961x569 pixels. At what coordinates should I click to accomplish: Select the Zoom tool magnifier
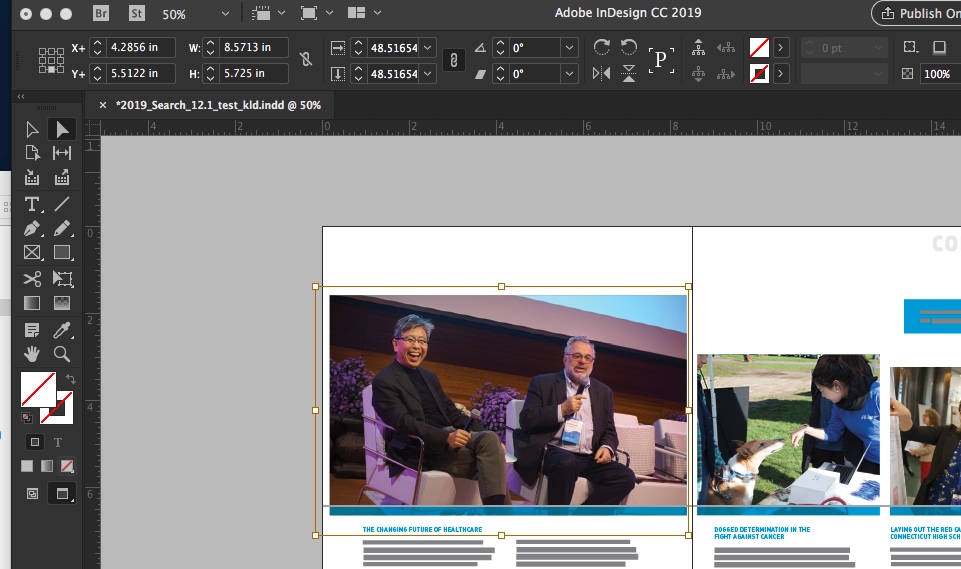pos(62,354)
